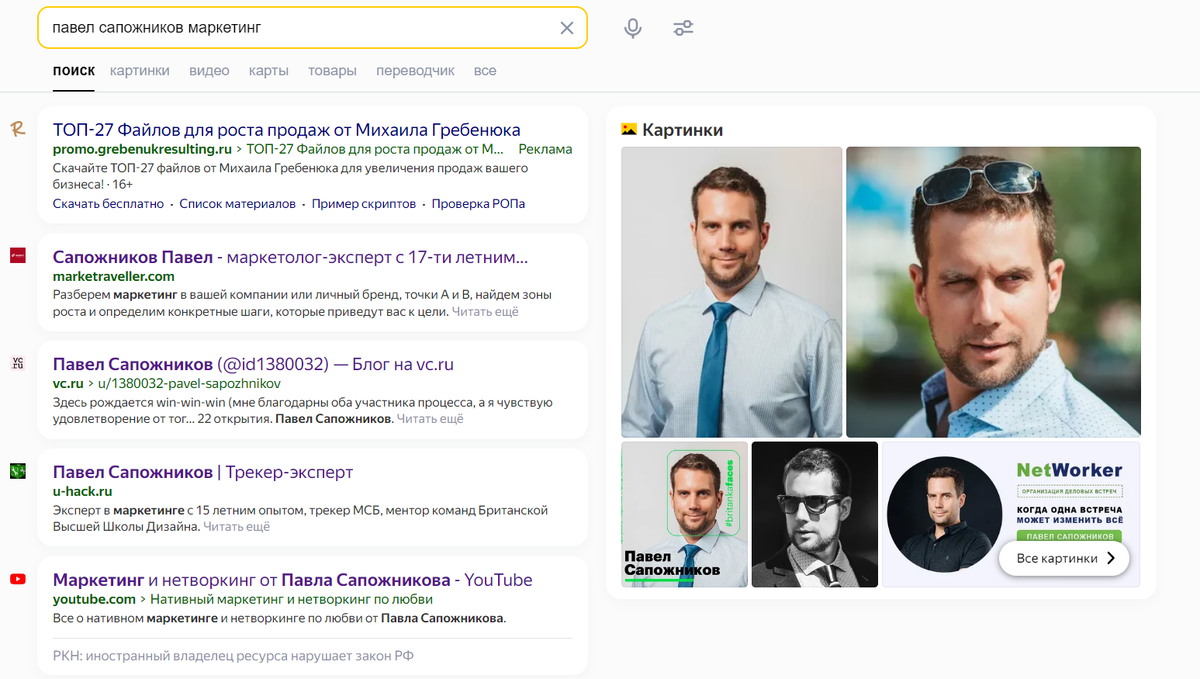Open the photo of man in blue tie
The image size is (1200, 679).
[x=732, y=292]
